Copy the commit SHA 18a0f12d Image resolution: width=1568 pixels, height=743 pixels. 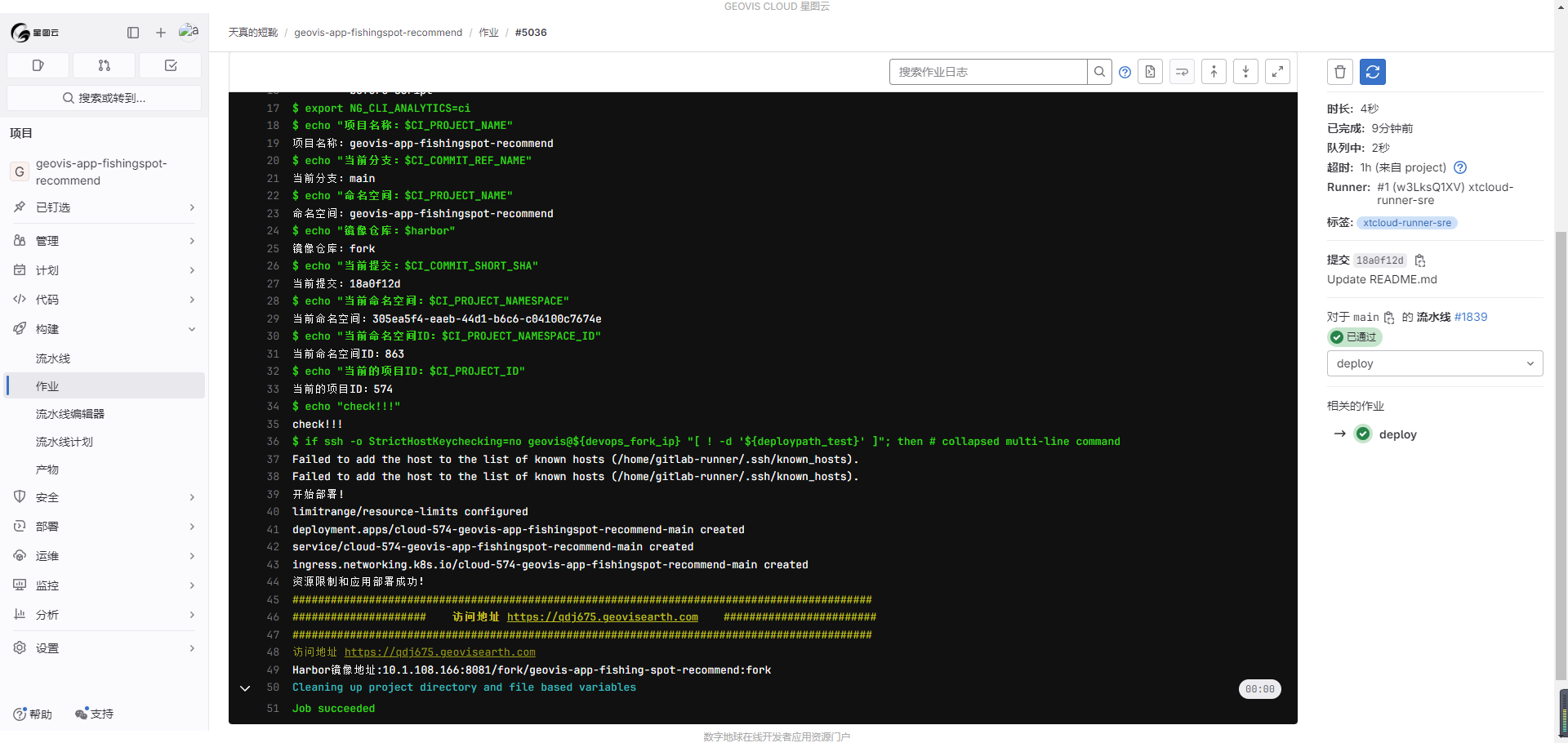point(1420,260)
